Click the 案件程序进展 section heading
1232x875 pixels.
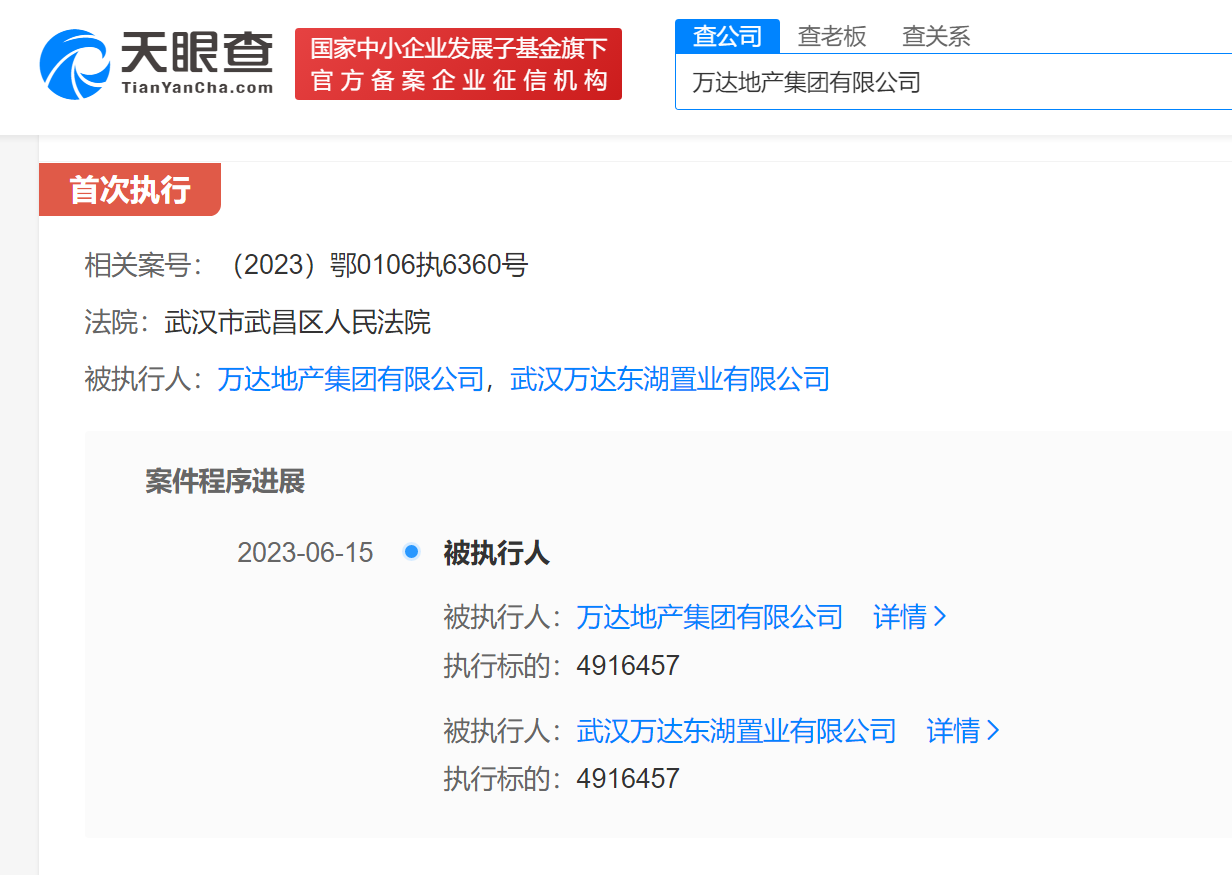point(225,482)
